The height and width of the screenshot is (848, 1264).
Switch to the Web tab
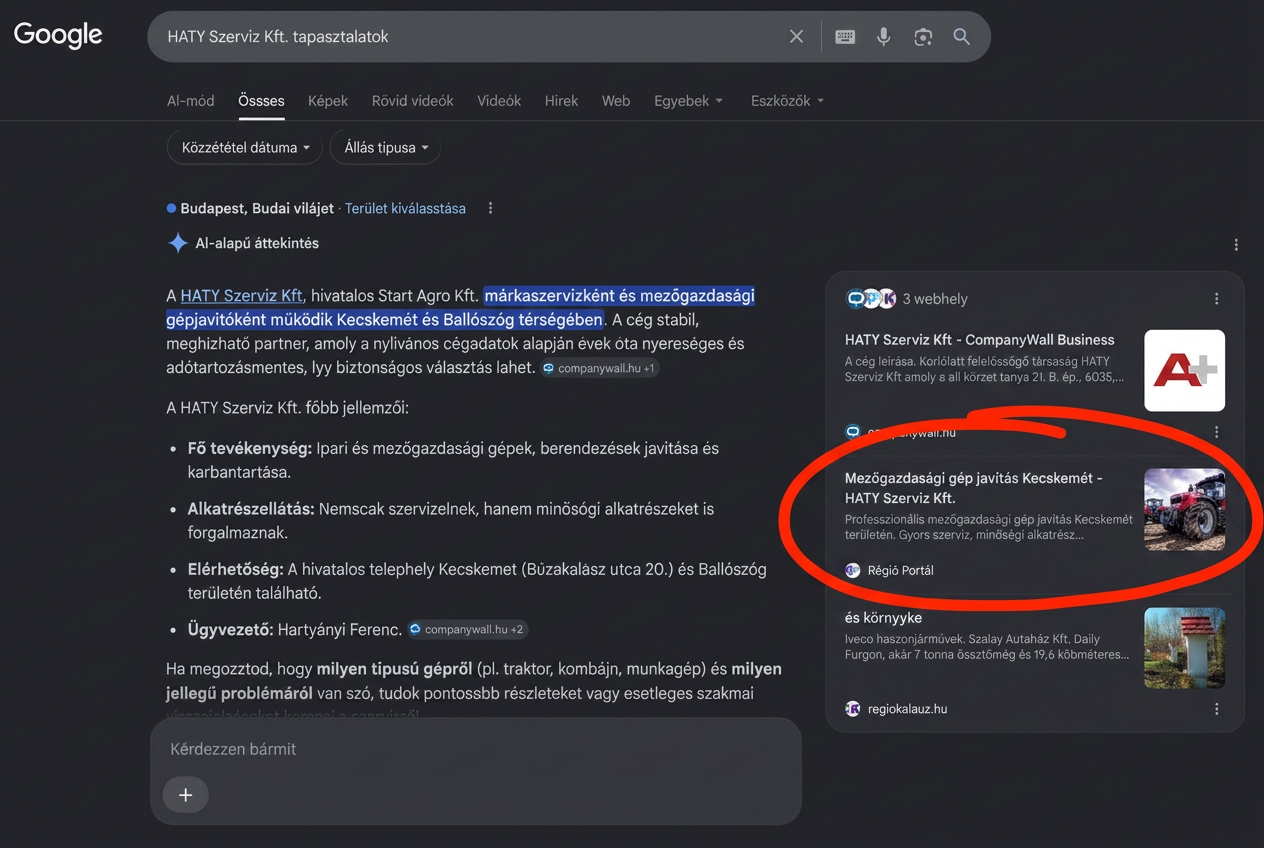(616, 101)
